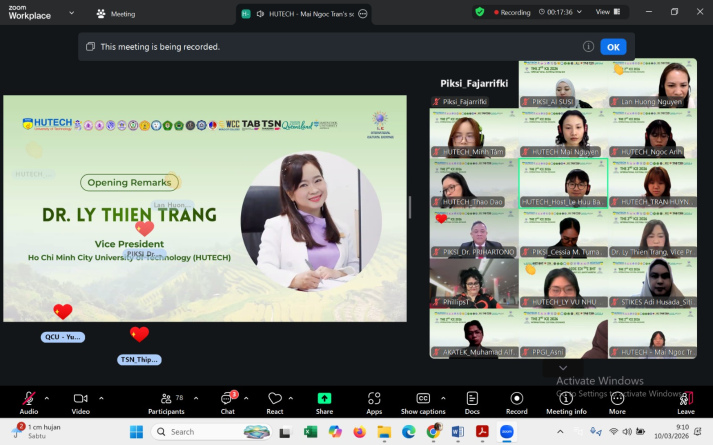Viewport: 713px width, 445px height.
Task: Turn on the camera with Video button
Action: click(79, 399)
